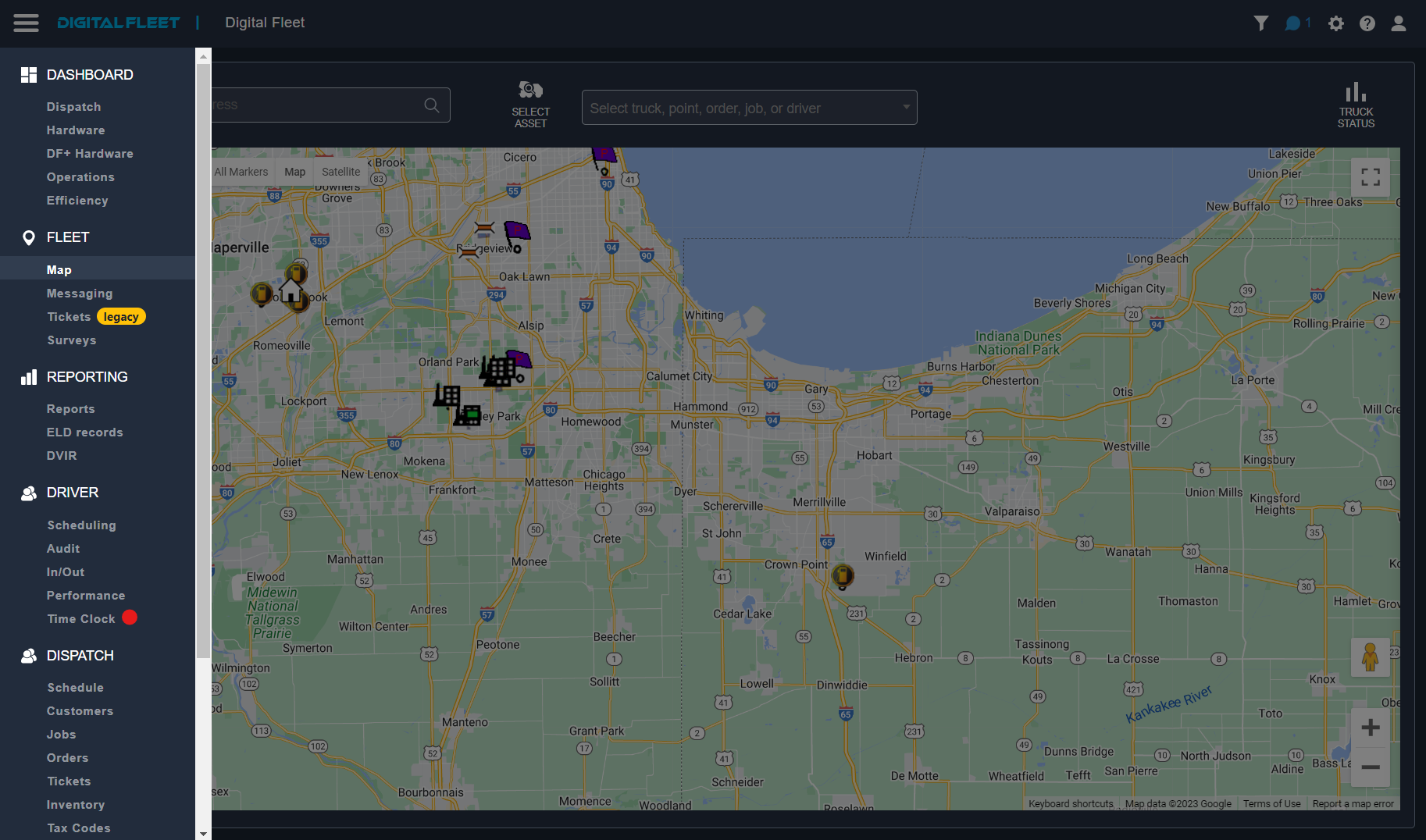Open messages with unread notification
The width and height of the screenshot is (1426, 840).
[x=1293, y=23]
